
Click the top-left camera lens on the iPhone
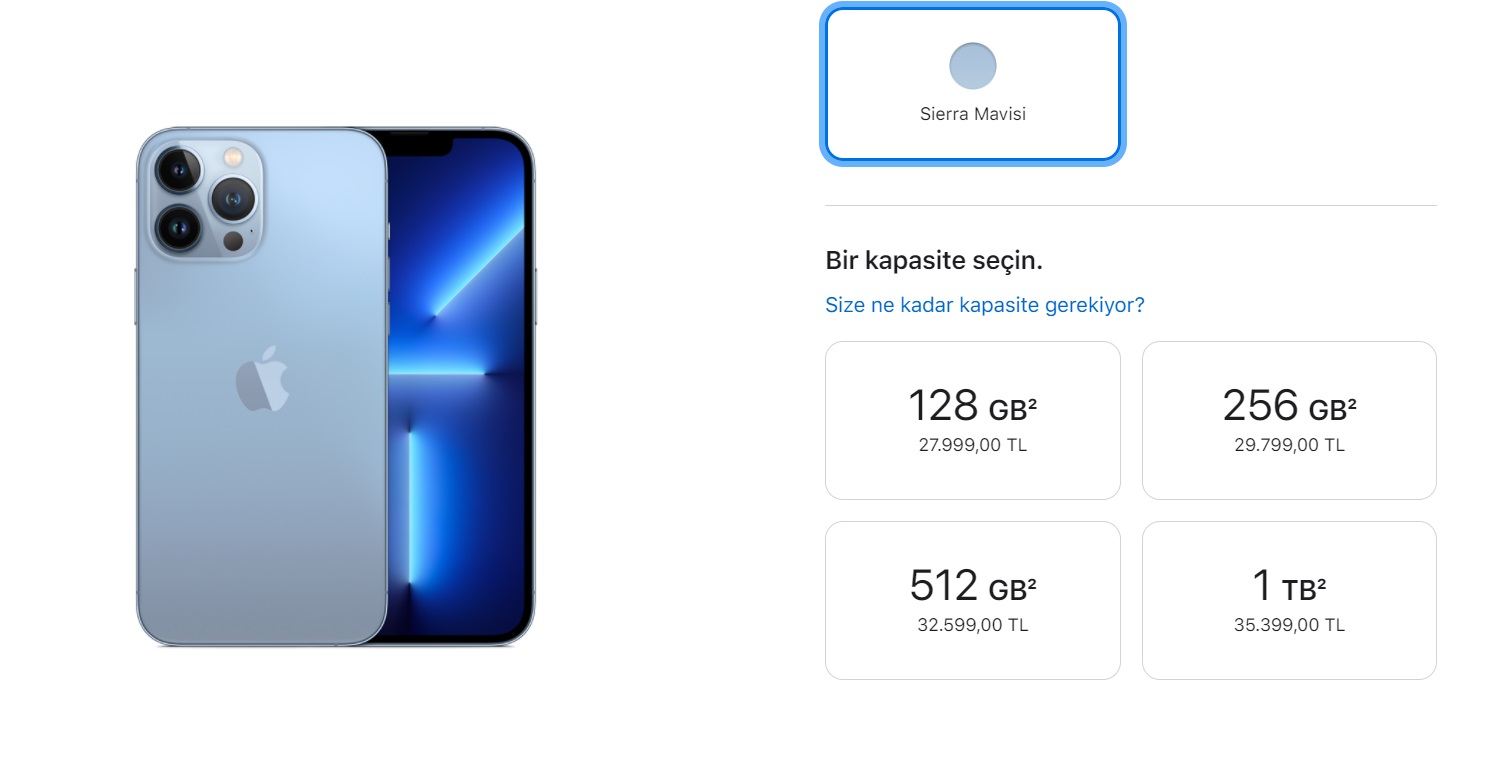[179, 171]
